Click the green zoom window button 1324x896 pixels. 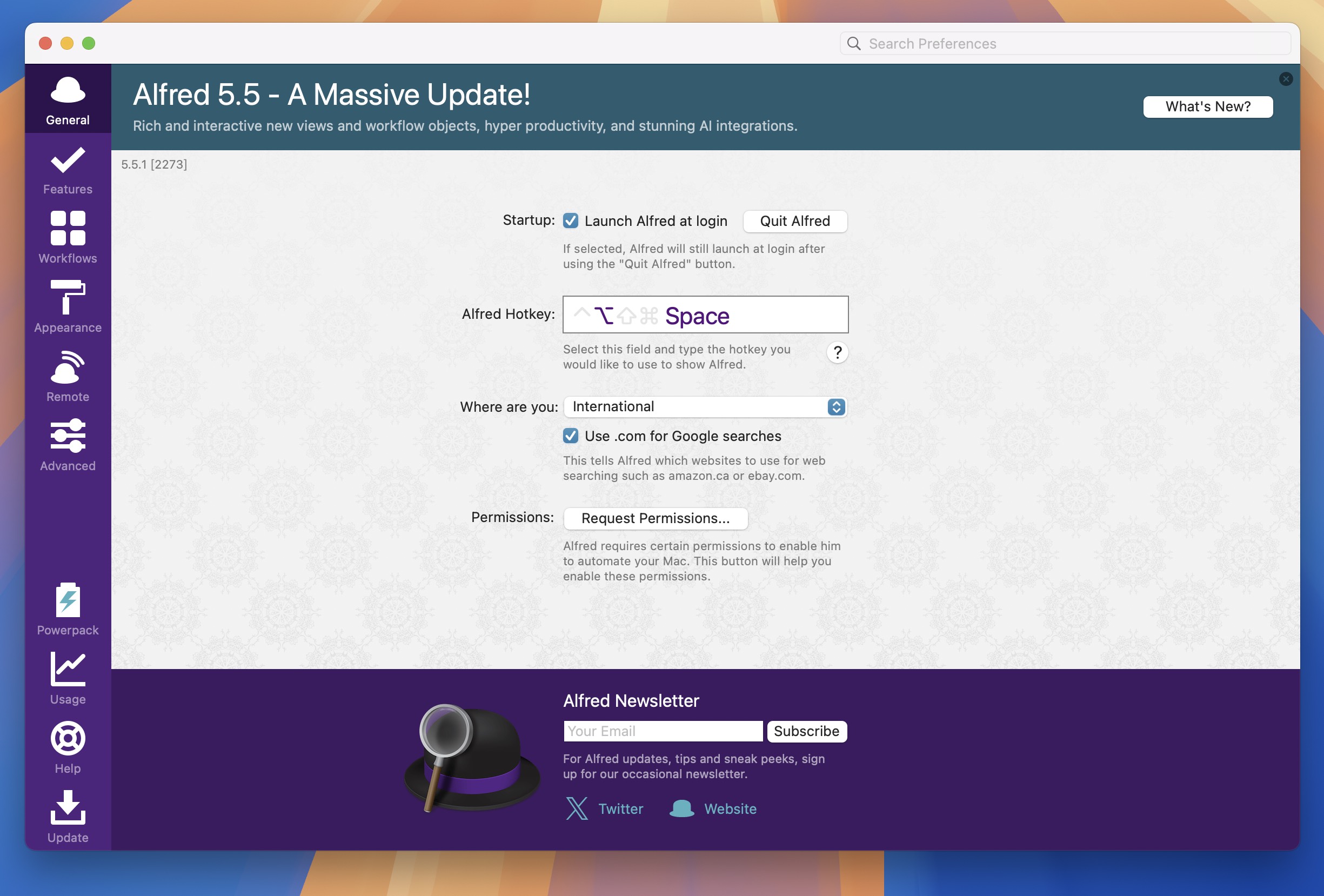(89, 43)
